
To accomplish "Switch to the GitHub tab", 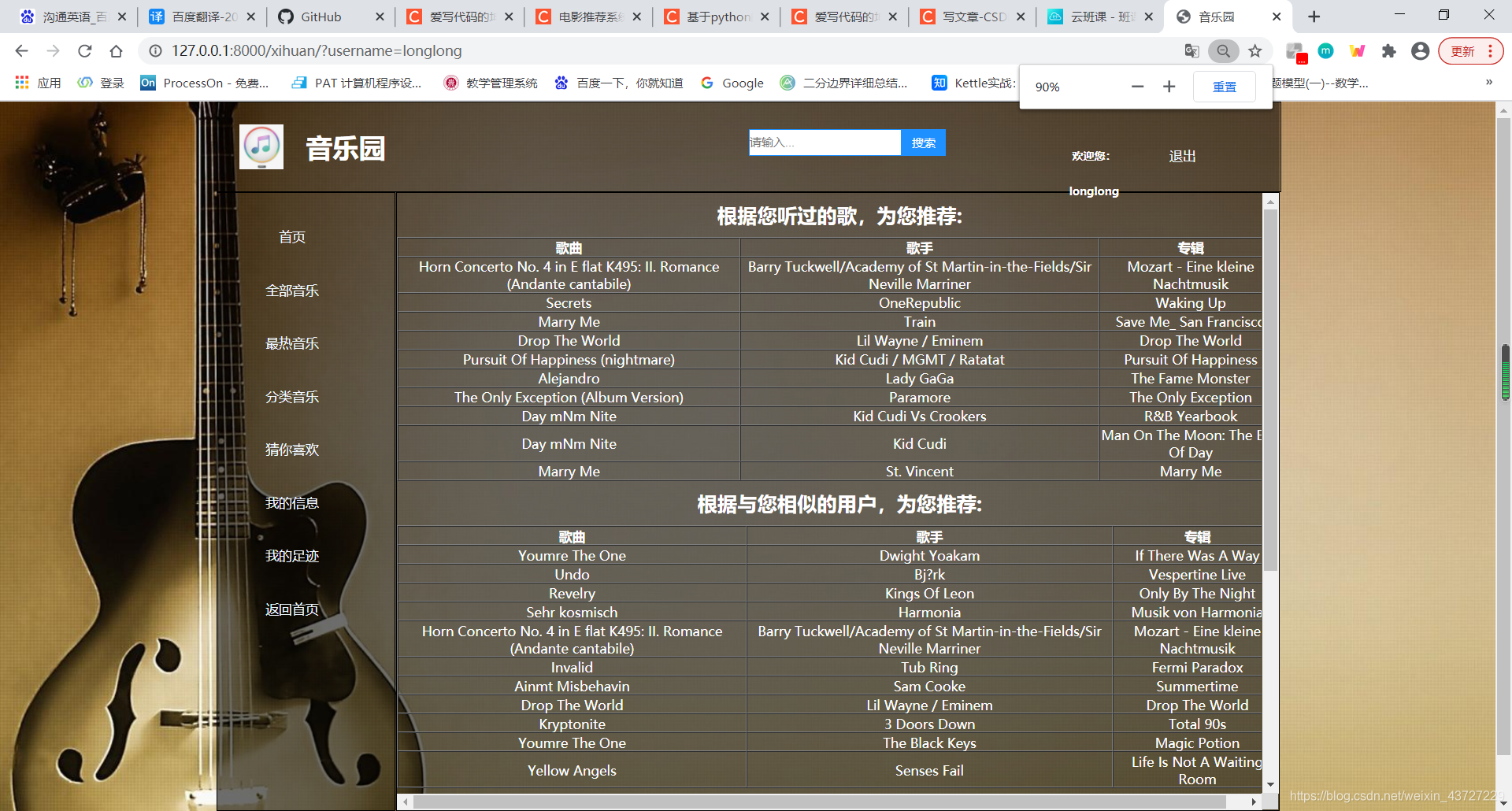I will point(331,17).
